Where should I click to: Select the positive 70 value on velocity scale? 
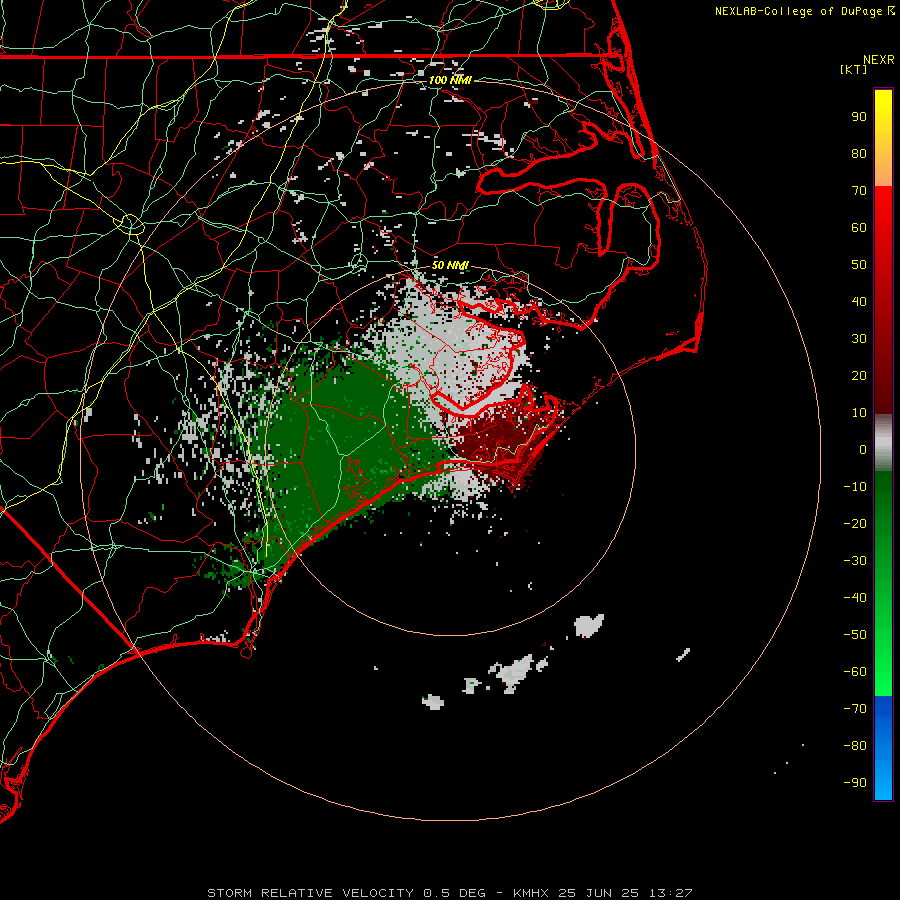point(859,191)
